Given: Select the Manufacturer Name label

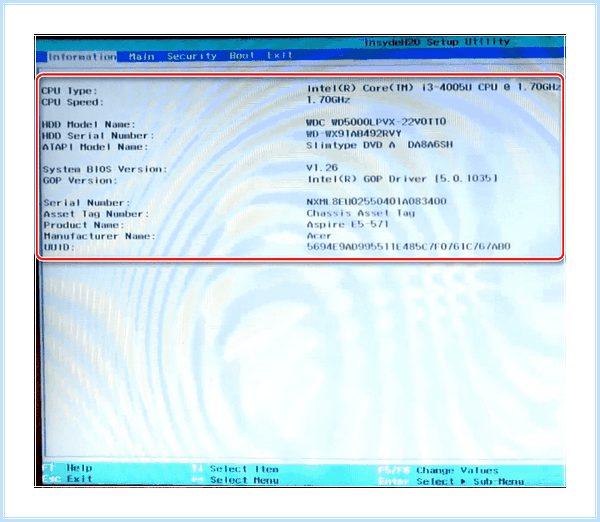Looking at the screenshot, I should click(x=99, y=236).
